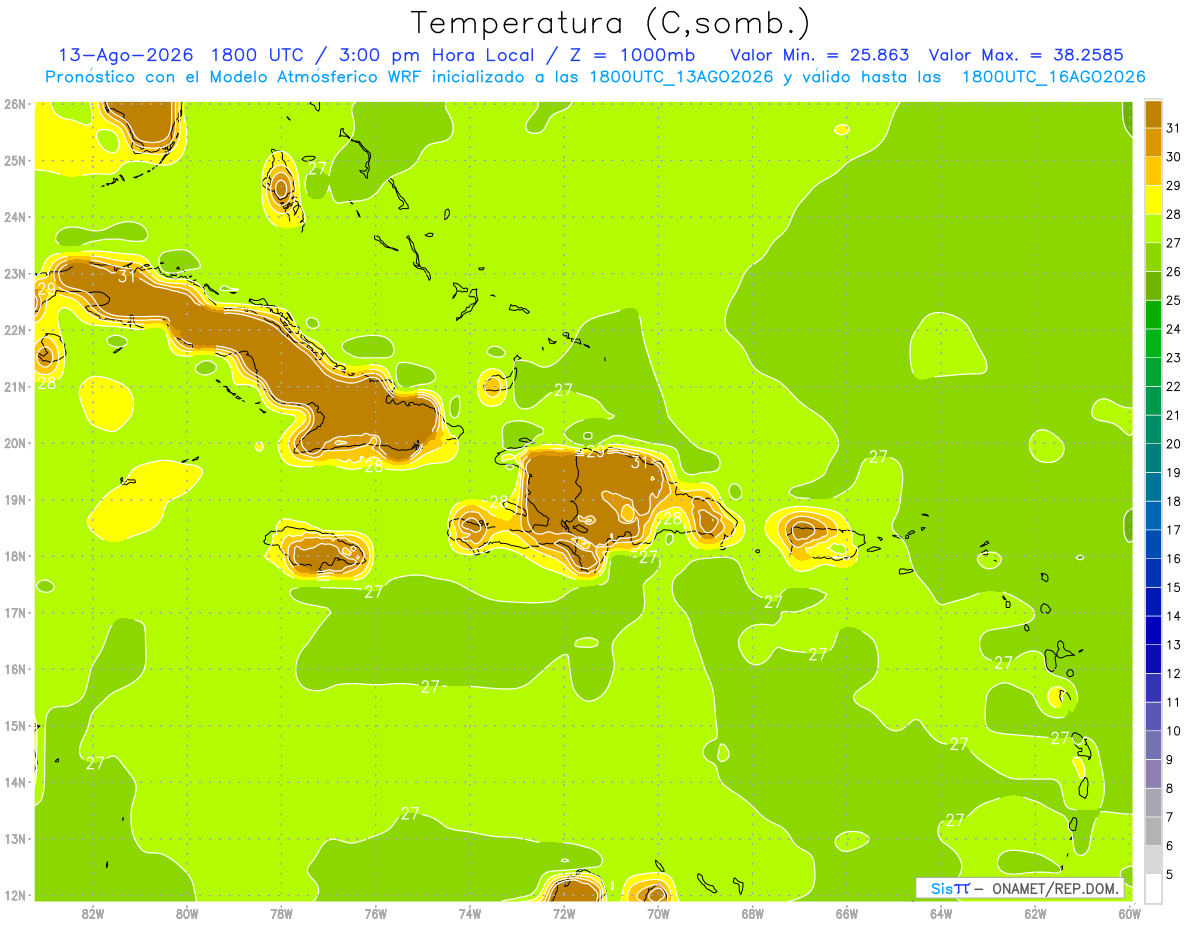Click the 80W longitude label

coord(186,913)
